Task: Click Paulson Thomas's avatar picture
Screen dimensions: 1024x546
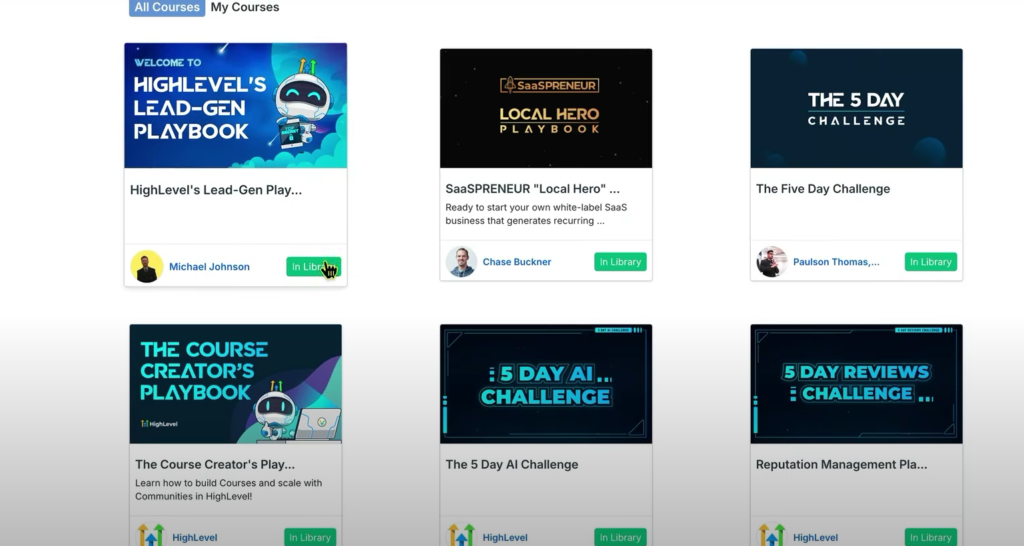Action: click(772, 262)
